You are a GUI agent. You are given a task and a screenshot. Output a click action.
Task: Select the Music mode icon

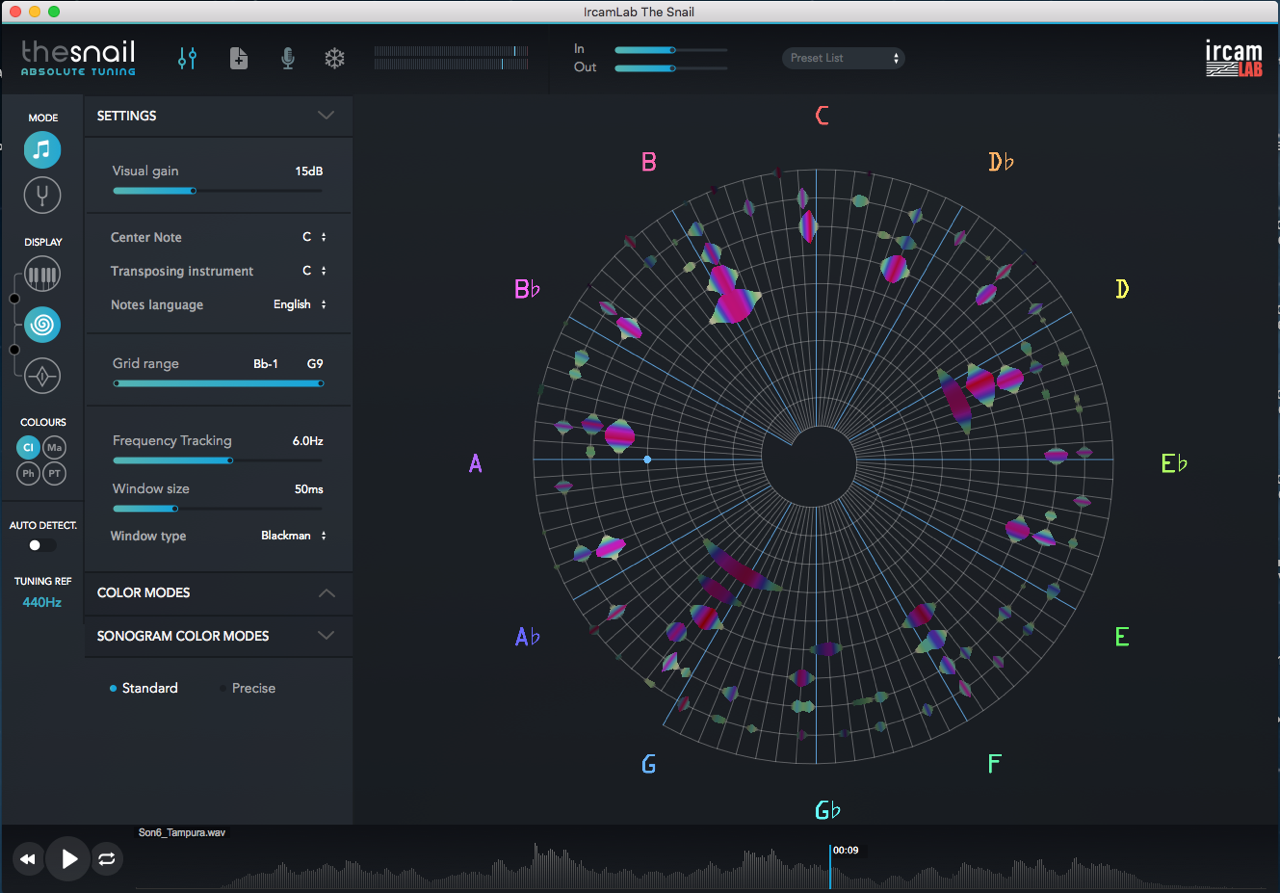[42, 150]
